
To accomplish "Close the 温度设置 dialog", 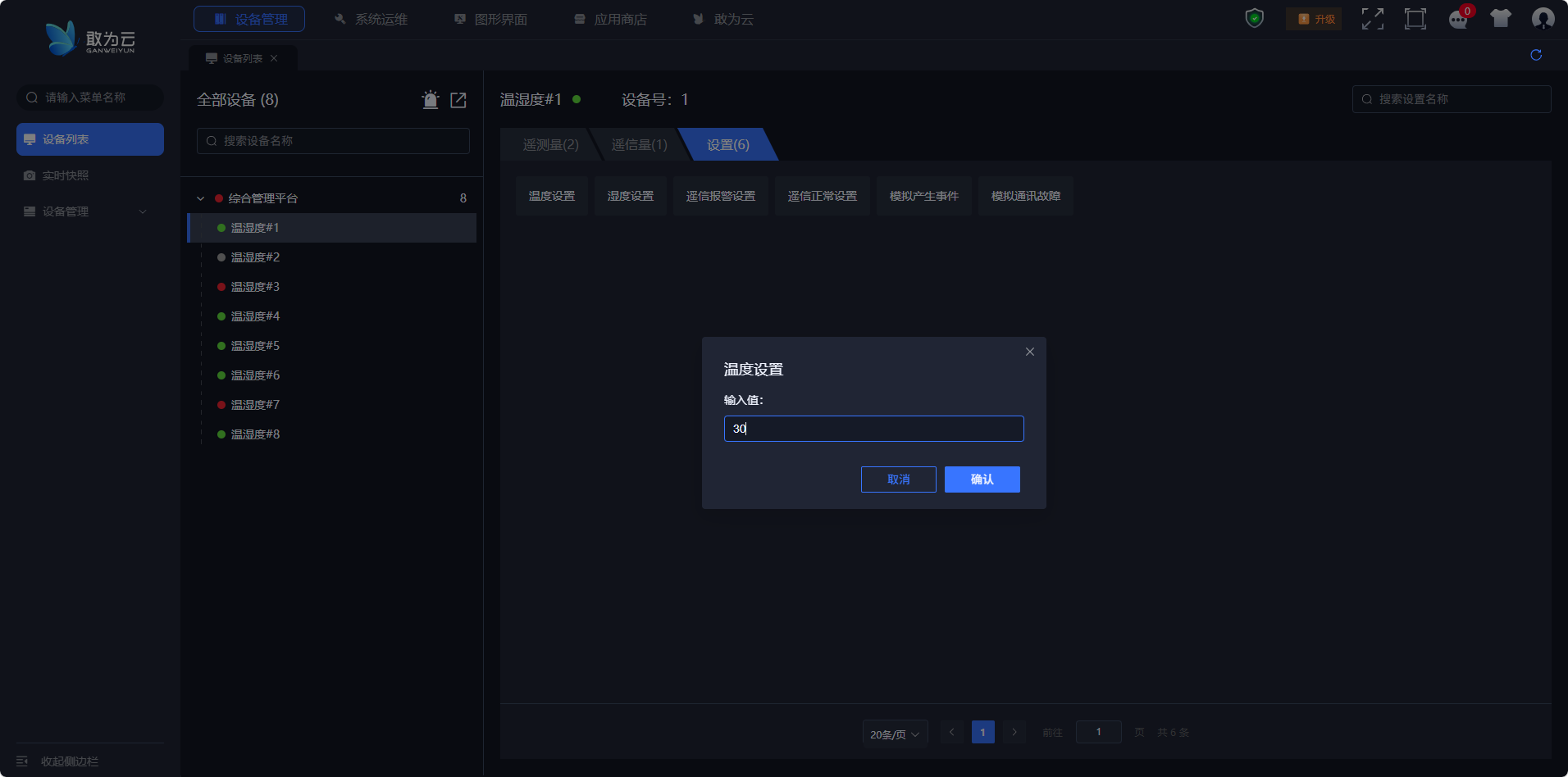I will [1030, 352].
